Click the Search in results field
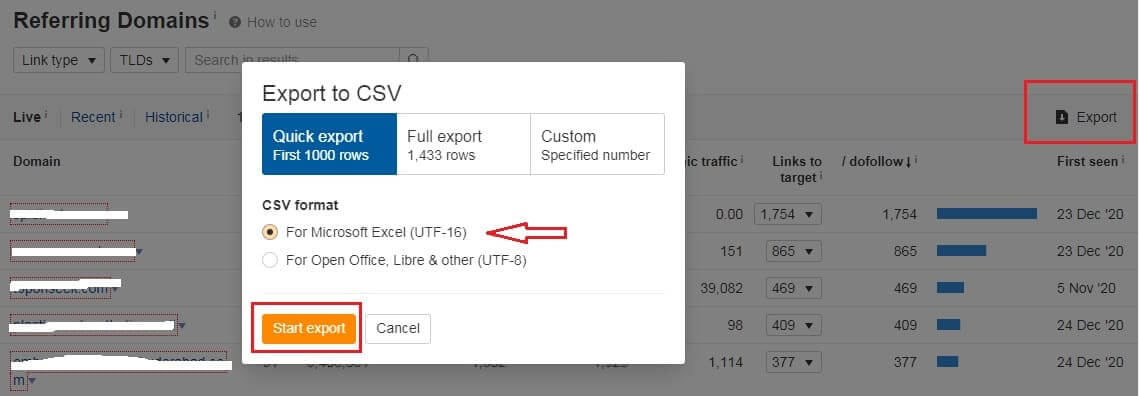The width and height of the screenshot is (1139, 396). point(293,60)
